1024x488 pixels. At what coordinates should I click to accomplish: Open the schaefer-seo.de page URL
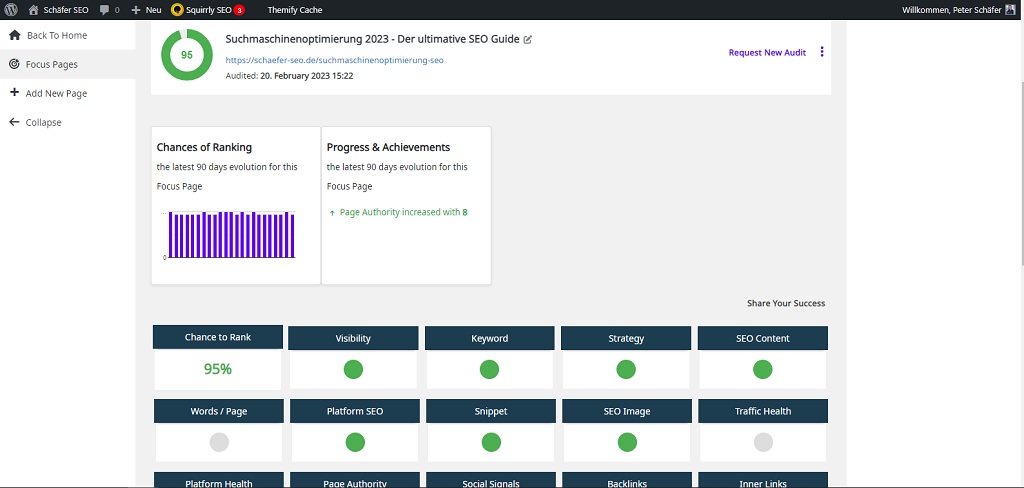click(334, 59)
